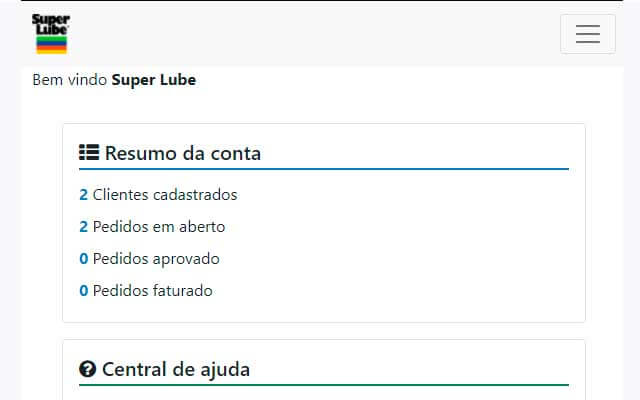The height and width of the screenshot is (400, 640).
Task: Click the Super Lube logo
Action: 50,33
